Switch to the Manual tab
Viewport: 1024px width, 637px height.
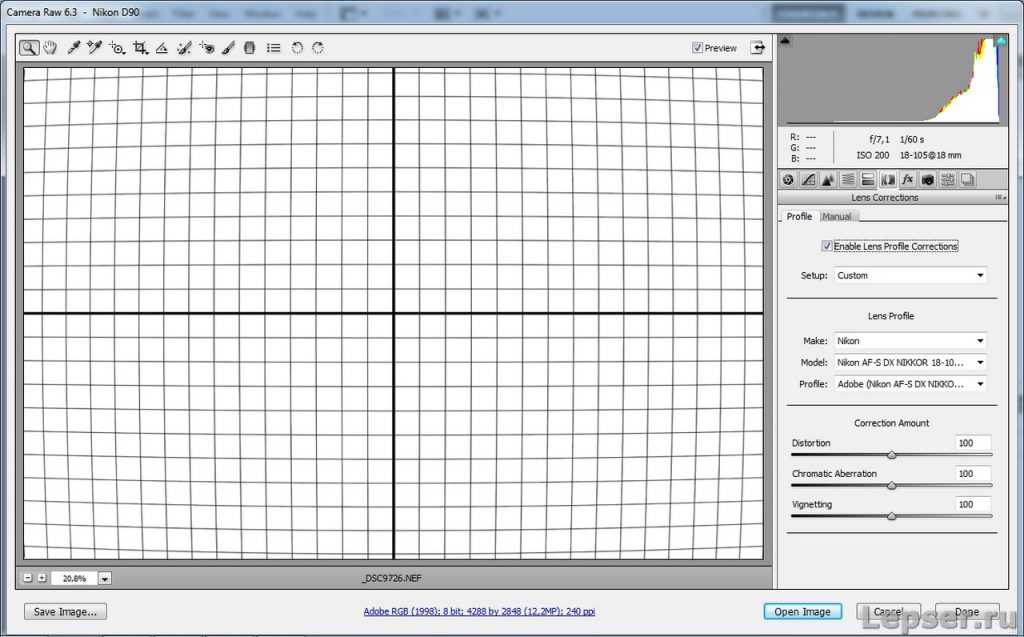coord(837,217)
